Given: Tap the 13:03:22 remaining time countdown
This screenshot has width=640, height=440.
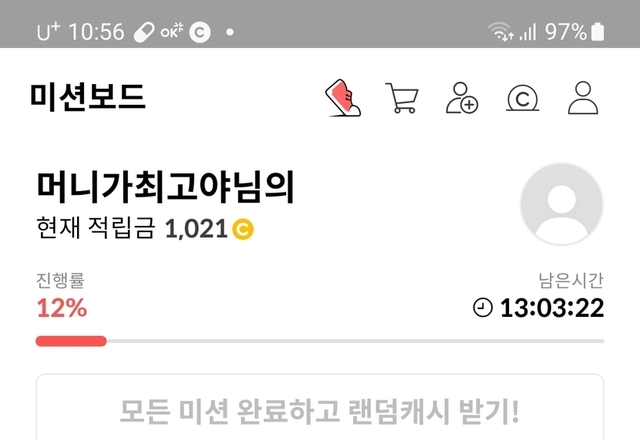Looking at the screenshot, I should coord(552,308).
